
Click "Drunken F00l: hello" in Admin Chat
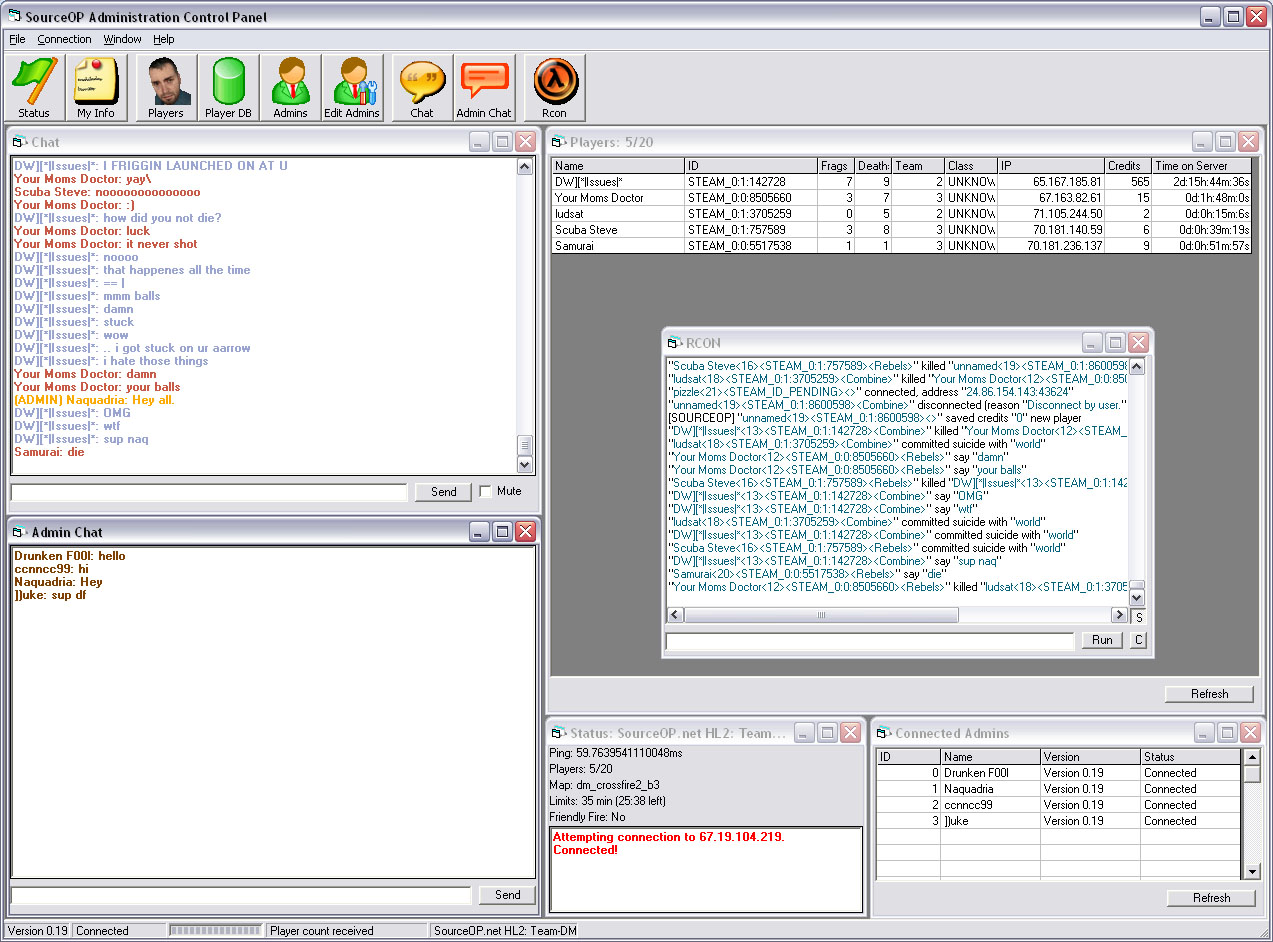tap(70, 556)
